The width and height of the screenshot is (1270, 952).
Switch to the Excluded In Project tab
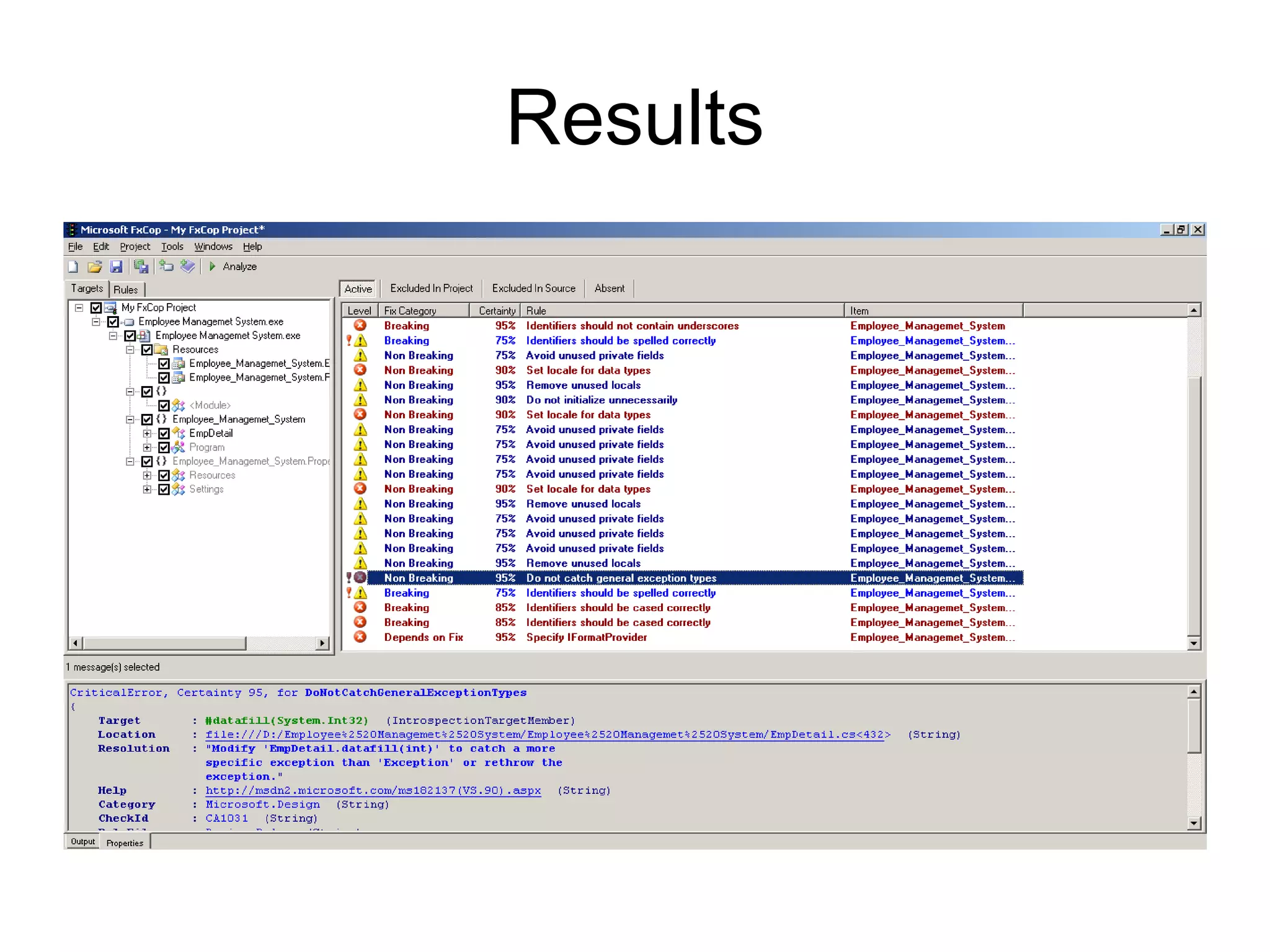431,288
